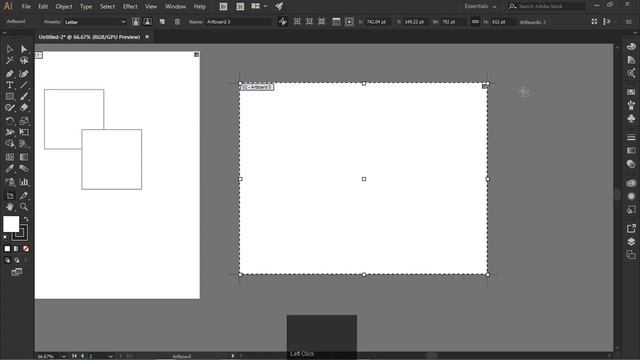Select the Pen tool

9,74
